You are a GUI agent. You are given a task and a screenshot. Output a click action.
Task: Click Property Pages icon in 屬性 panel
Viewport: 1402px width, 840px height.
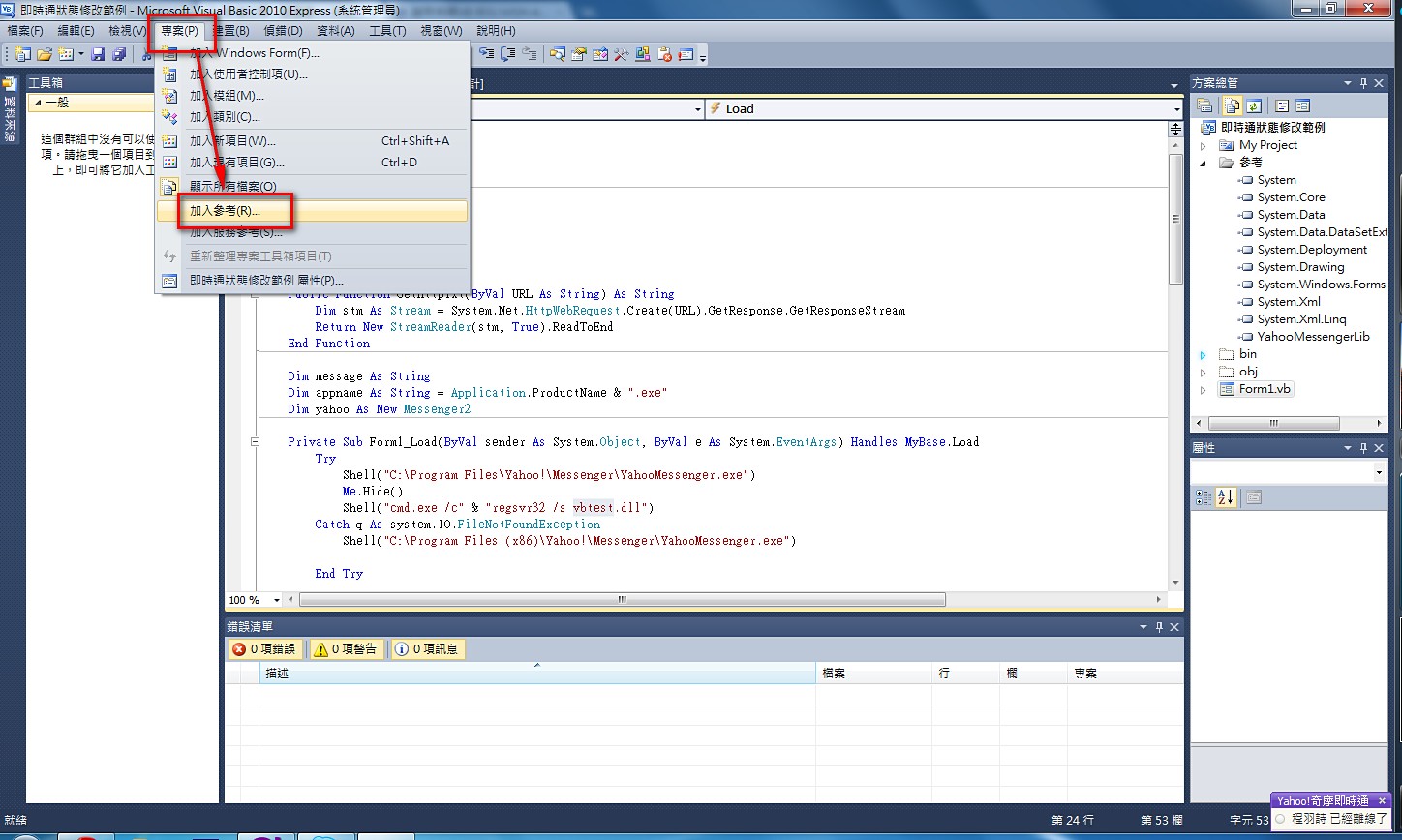point(1254,497)
